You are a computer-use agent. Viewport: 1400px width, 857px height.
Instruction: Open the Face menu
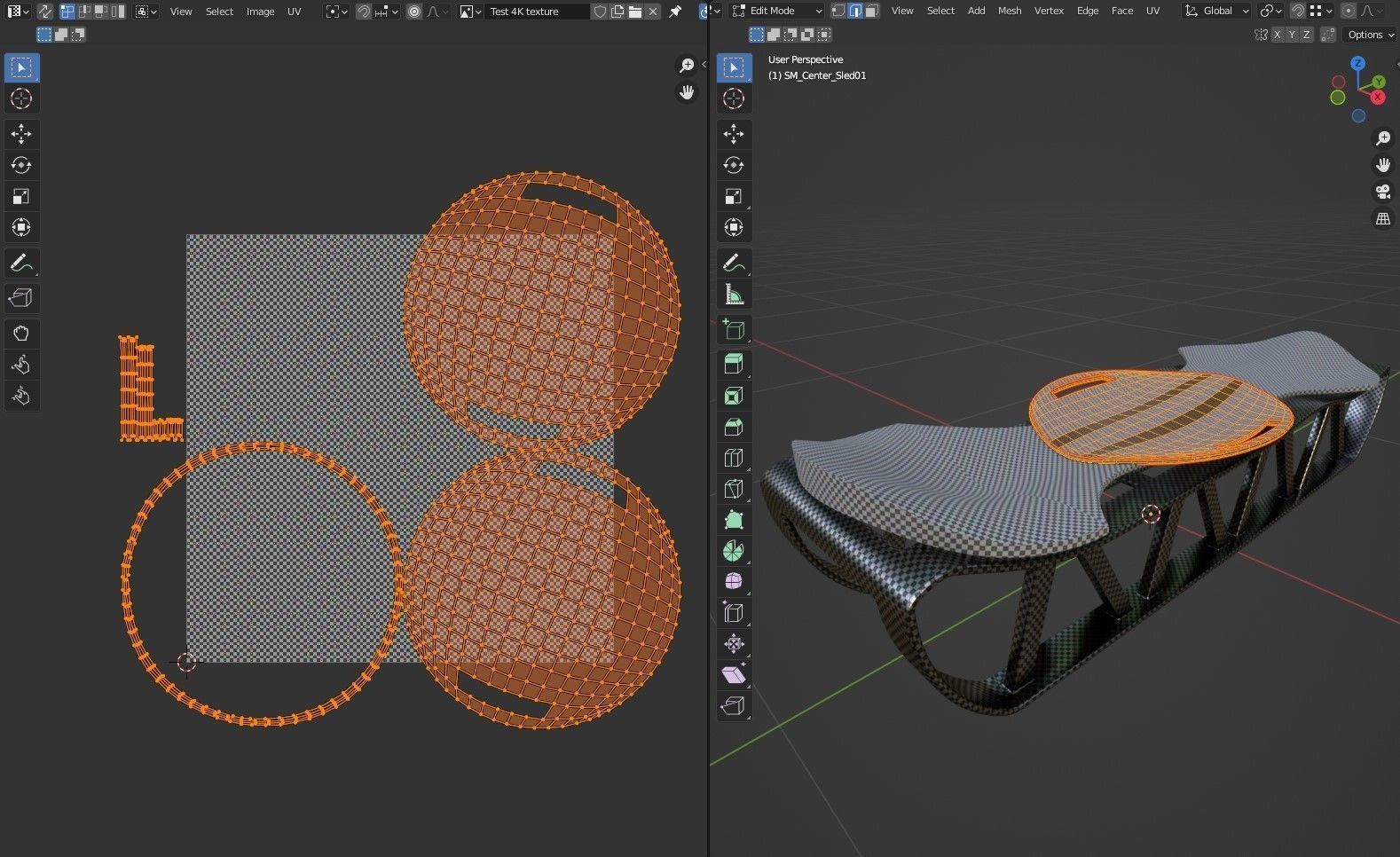(1122, 11)
